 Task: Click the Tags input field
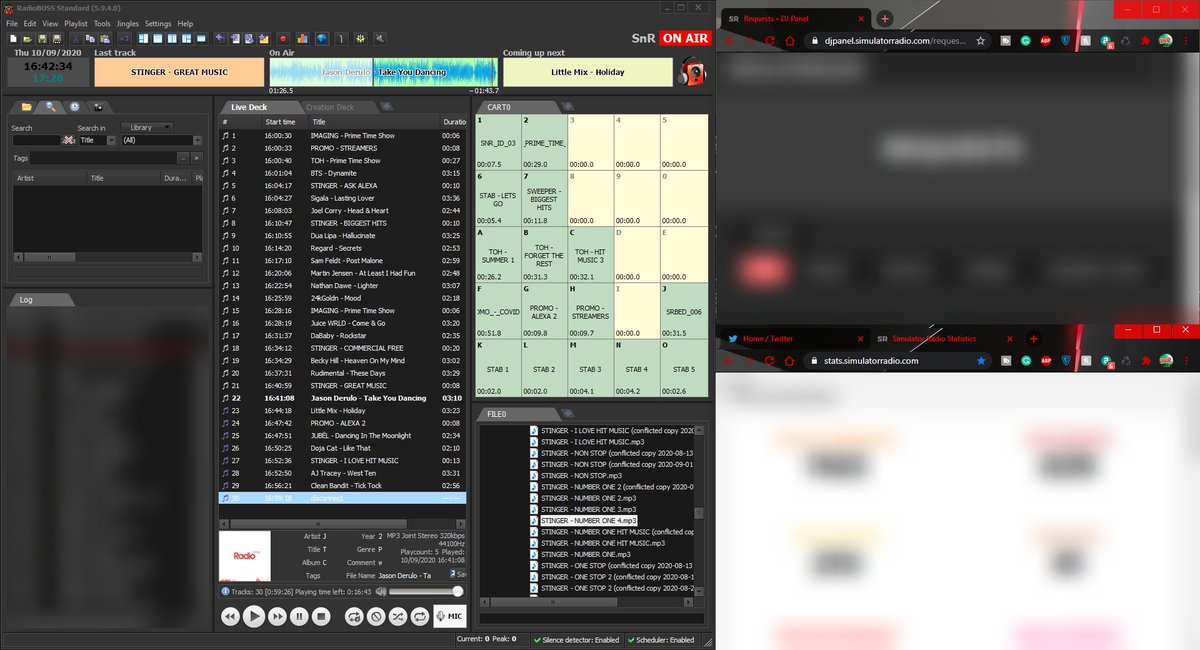(x=103, y=158)
